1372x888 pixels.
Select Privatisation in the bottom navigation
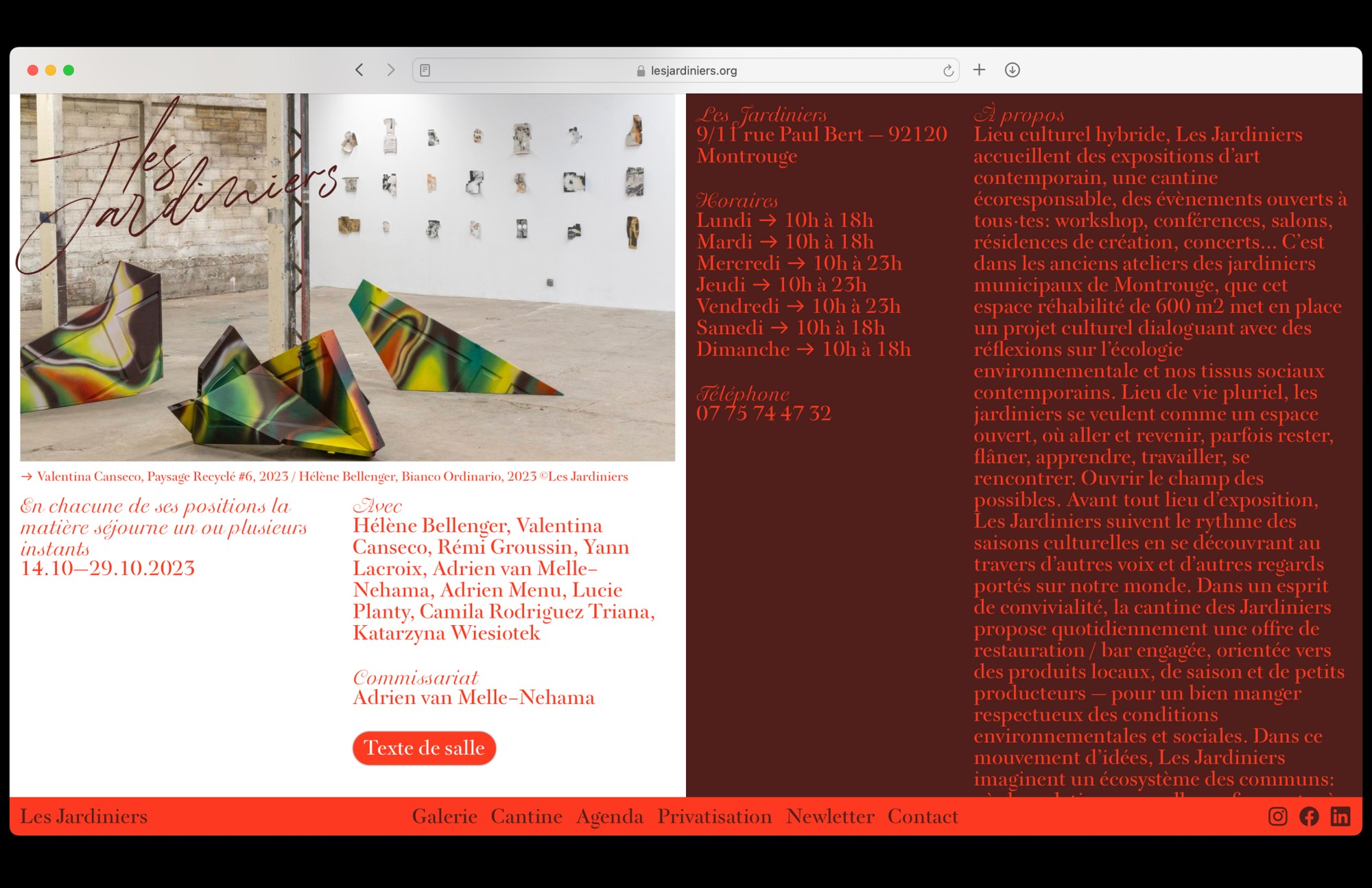714,816
